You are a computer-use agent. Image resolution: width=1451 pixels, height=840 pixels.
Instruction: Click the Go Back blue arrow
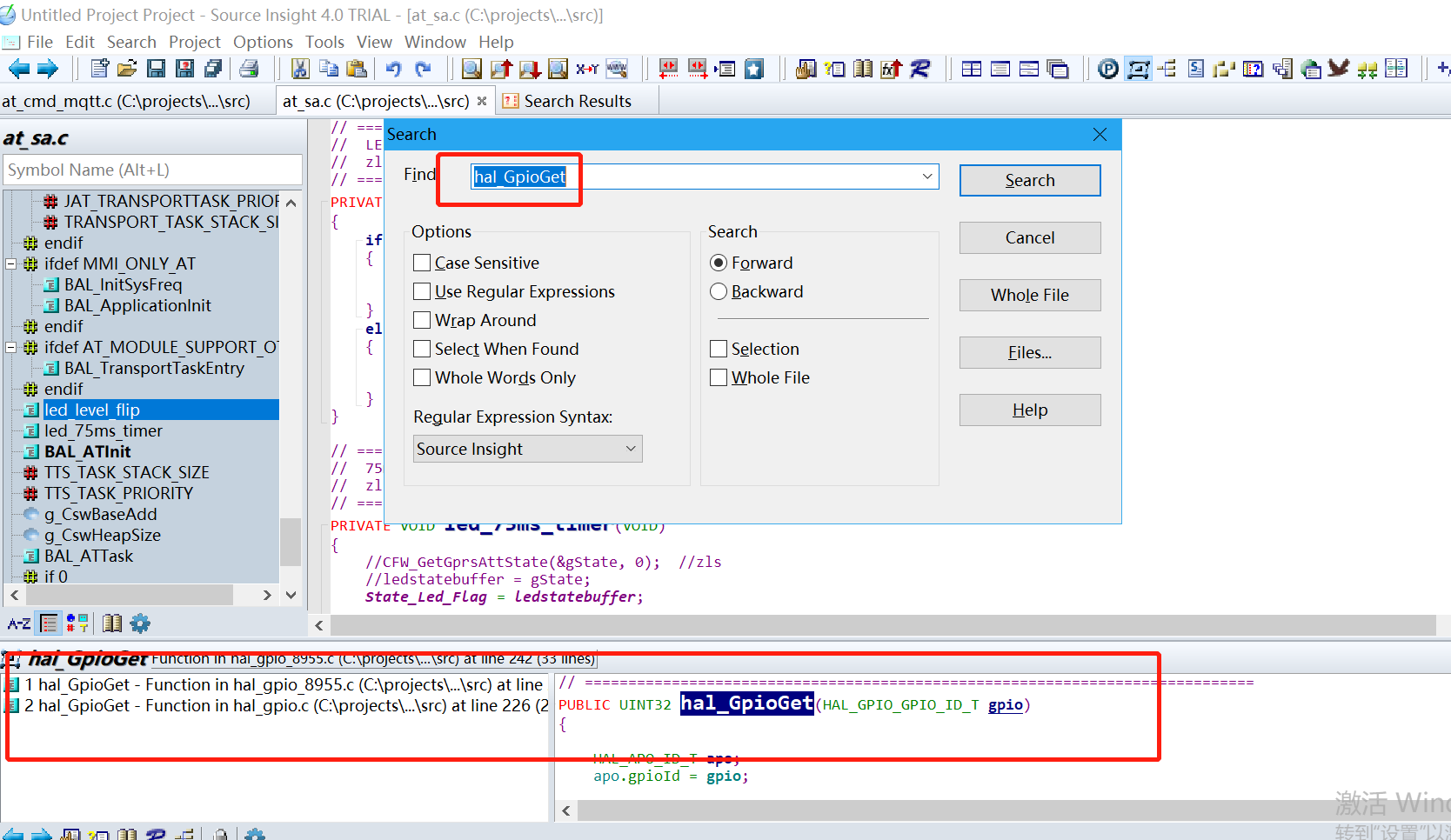[18, 69]
